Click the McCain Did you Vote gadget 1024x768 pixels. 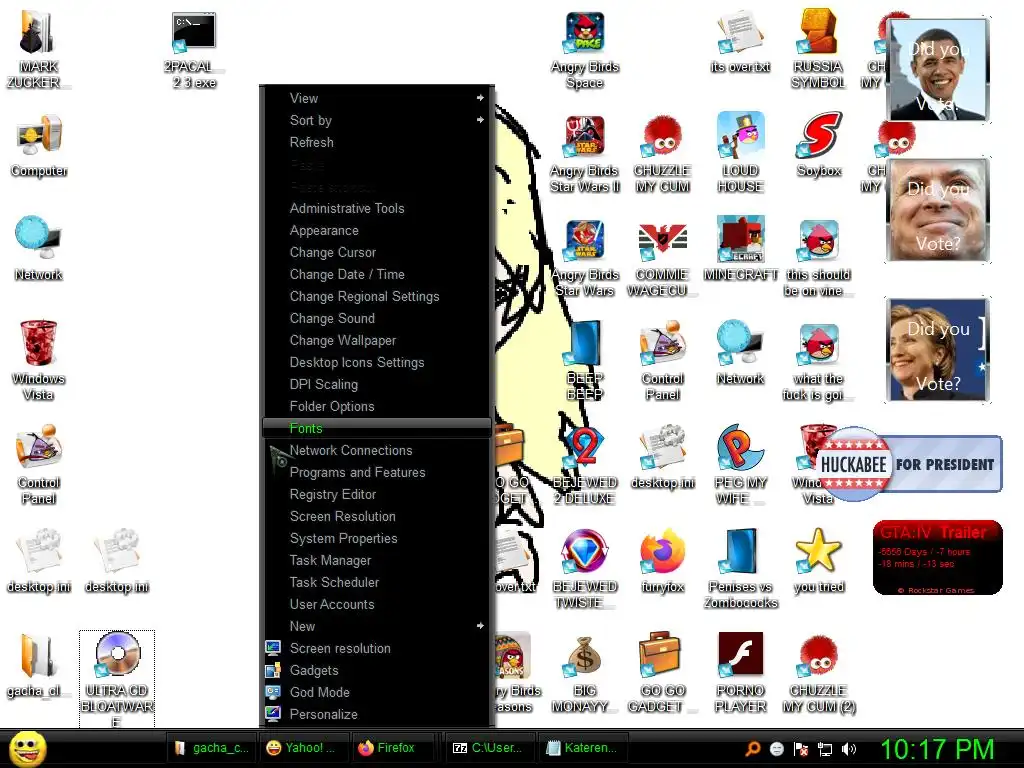click(x=938, y=210)
